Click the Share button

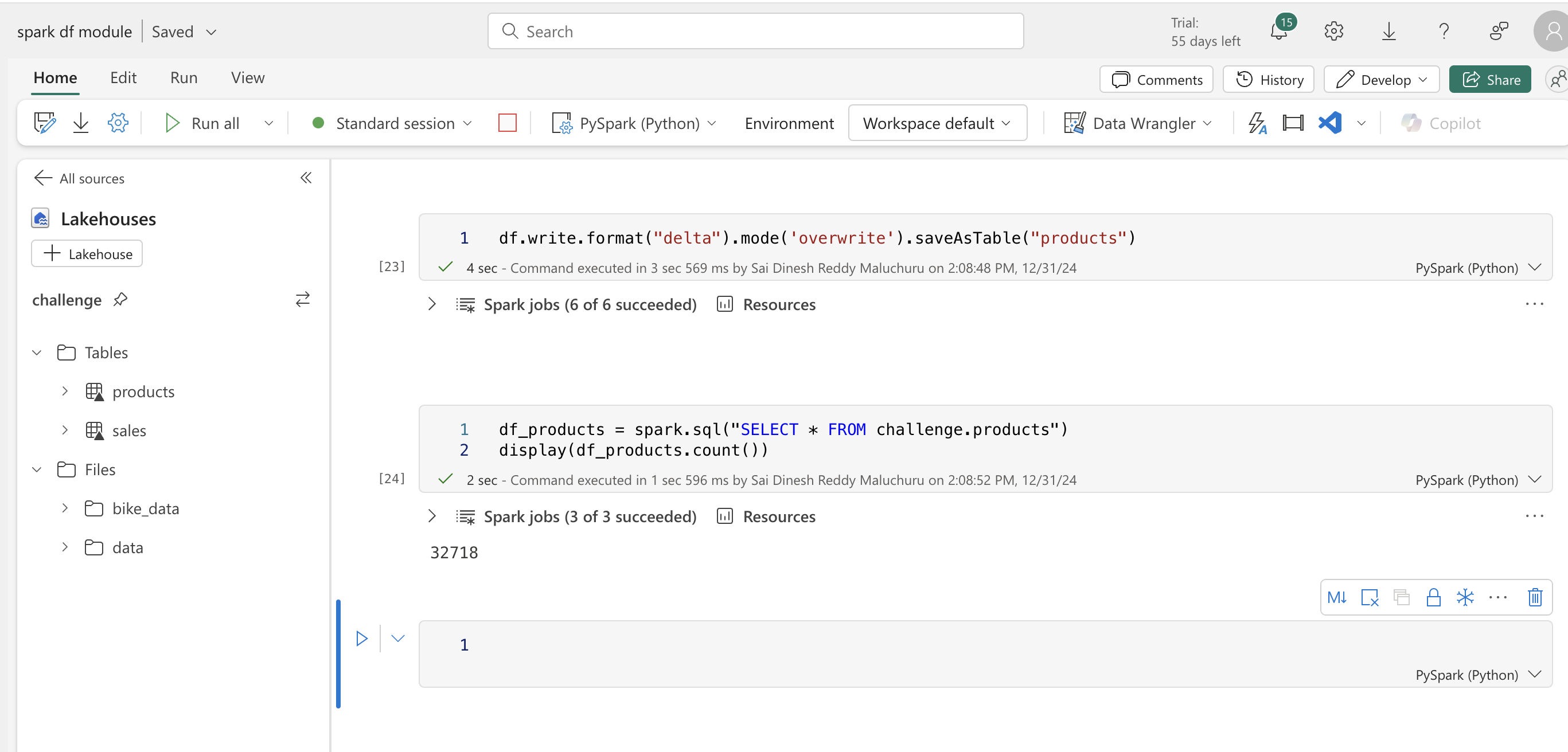[x=1489, y=80]
